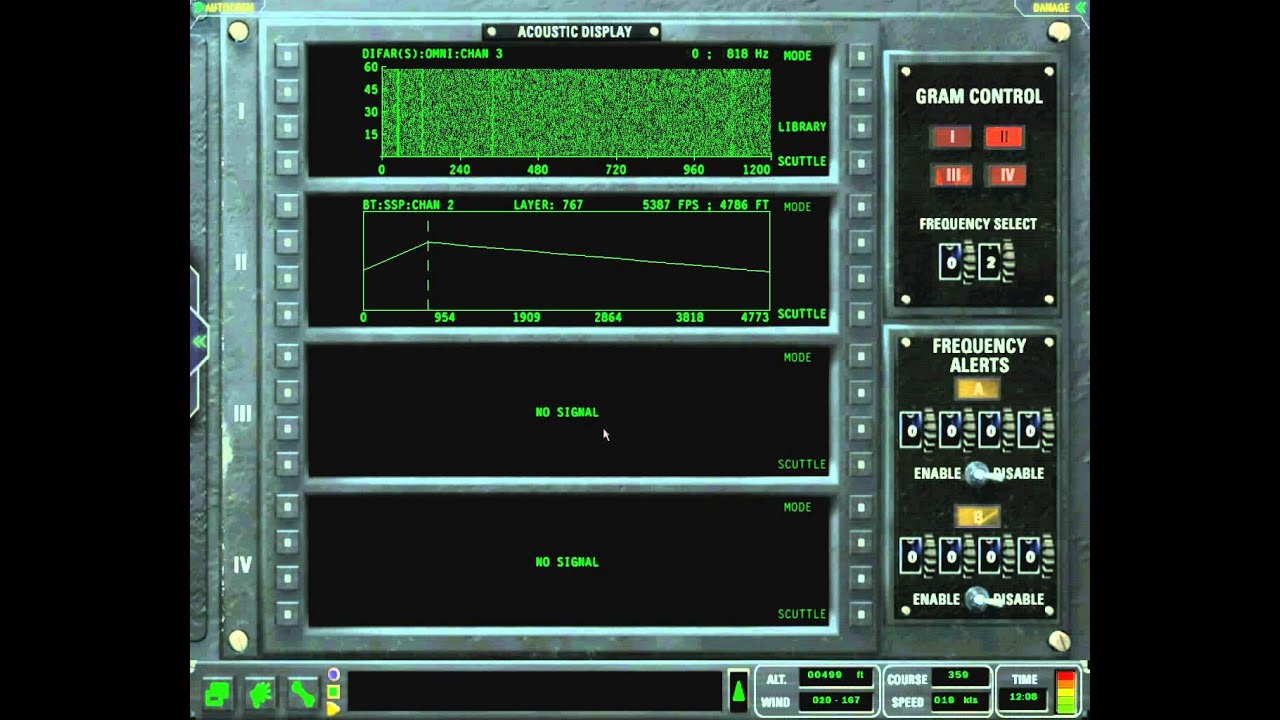Click inside the green DIFAR gram waterfall
The width and height of the screenshot is (1280, 720).
coord(576,113)
